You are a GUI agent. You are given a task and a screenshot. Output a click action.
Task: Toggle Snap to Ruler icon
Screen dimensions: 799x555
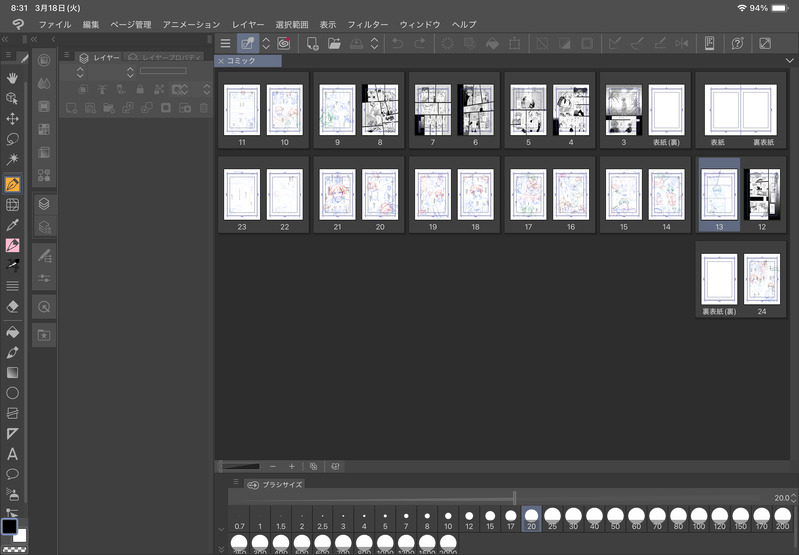click(x=615, y=44)
